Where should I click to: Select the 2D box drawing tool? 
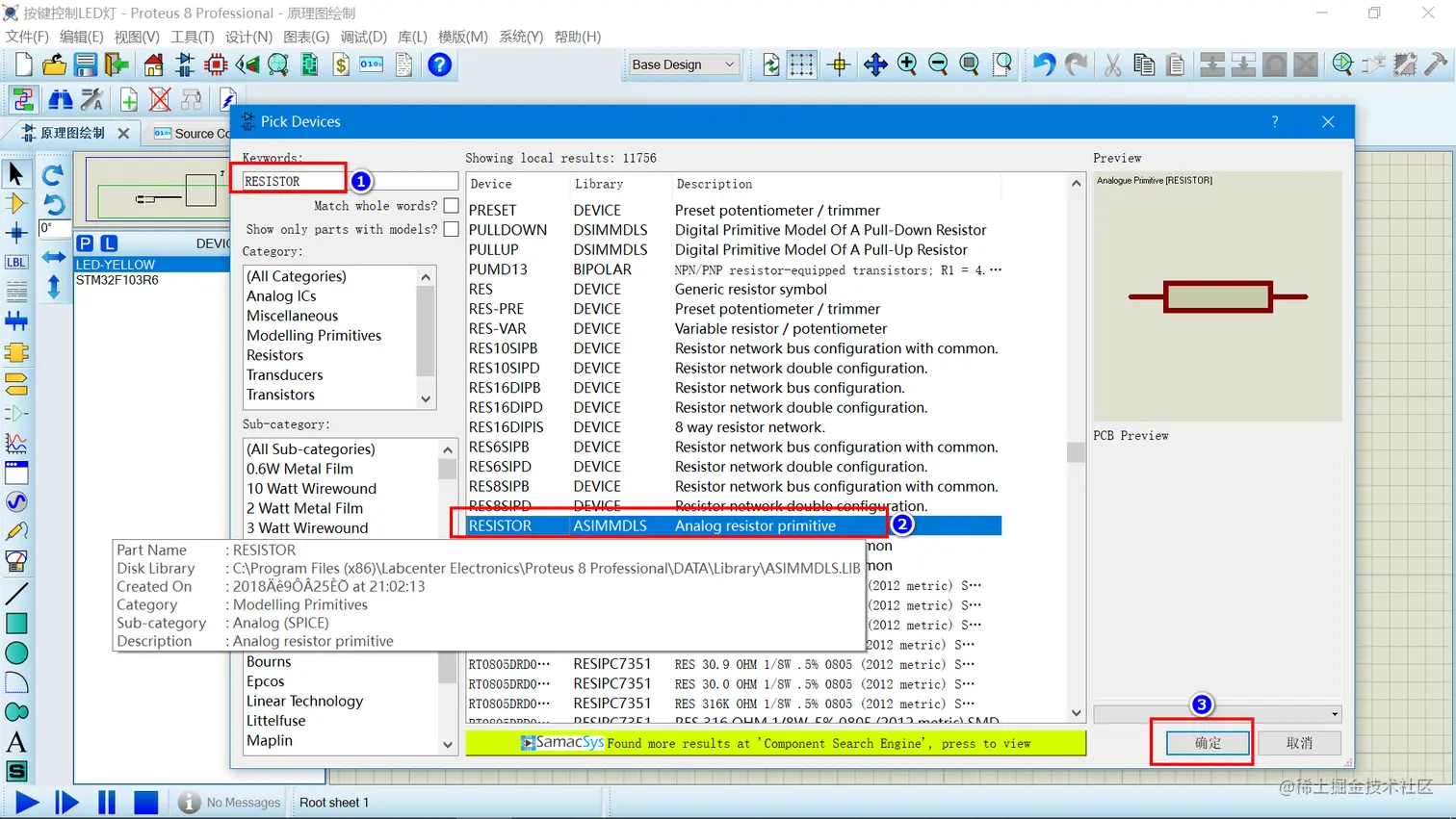[x=16, y=623]
